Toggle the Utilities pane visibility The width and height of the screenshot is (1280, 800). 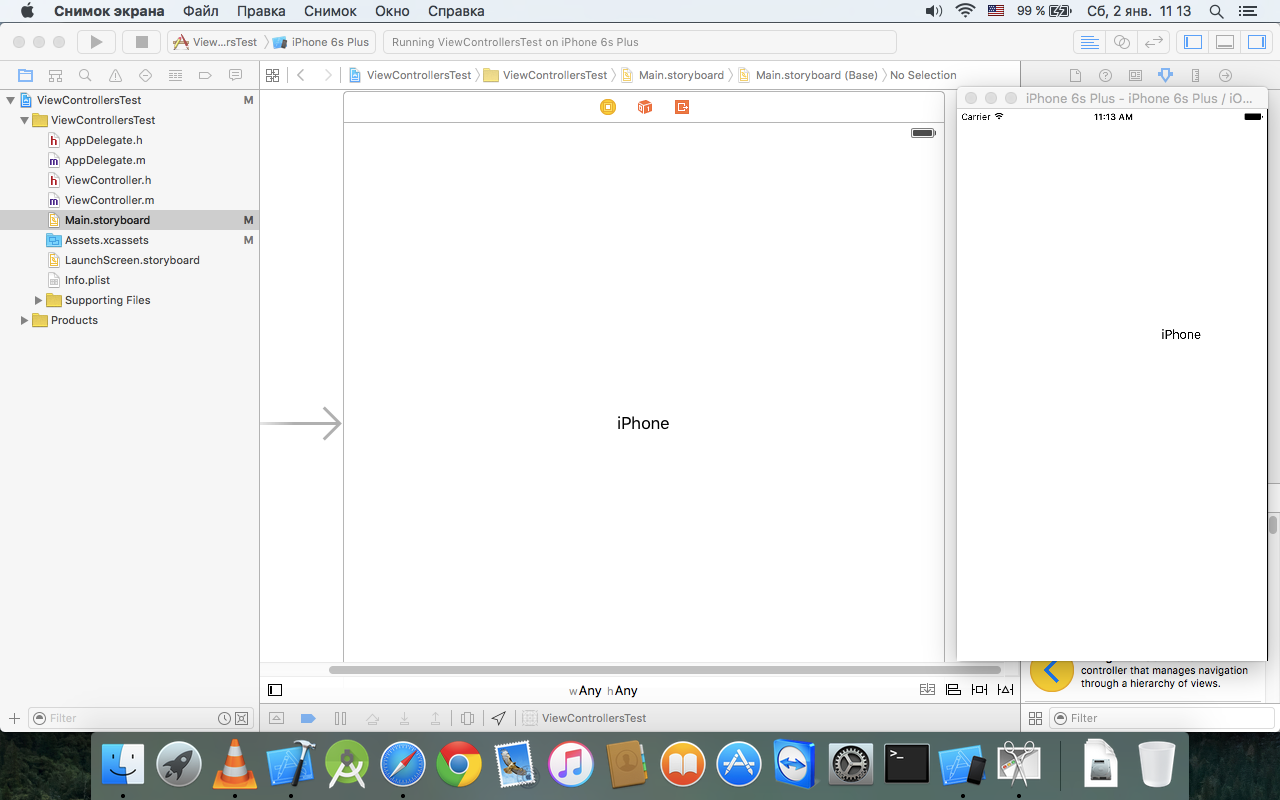click(1255, 42)
